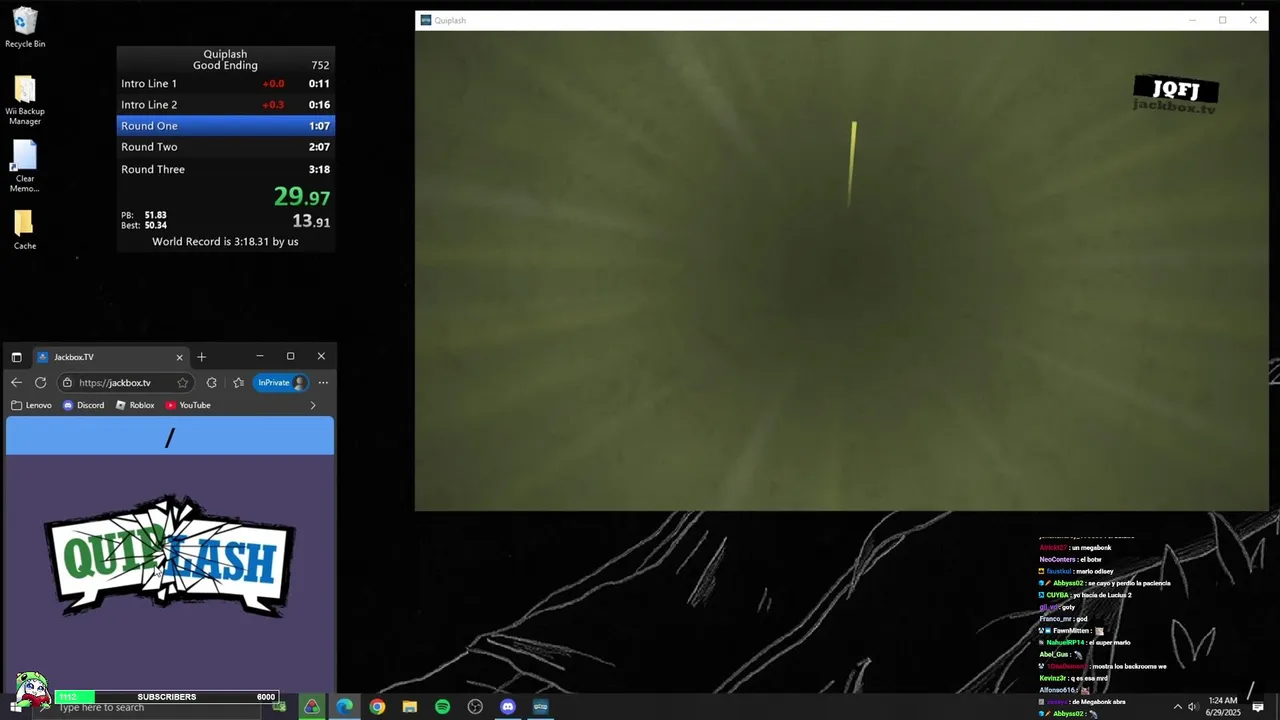
Task: Open Discord from the taskbar
Action: 508,707
